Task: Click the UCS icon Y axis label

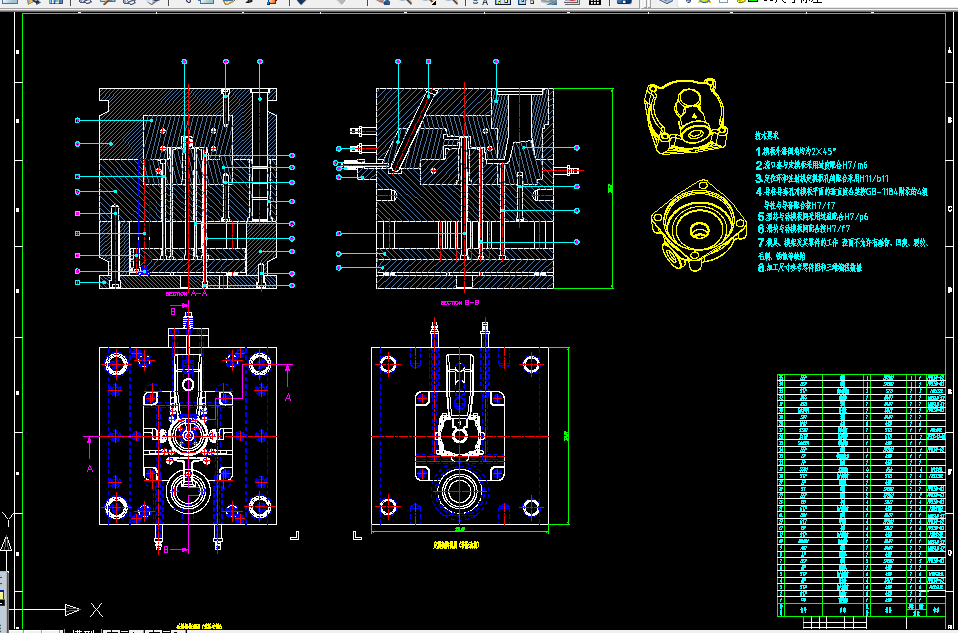Action: [x=7, y=521]
